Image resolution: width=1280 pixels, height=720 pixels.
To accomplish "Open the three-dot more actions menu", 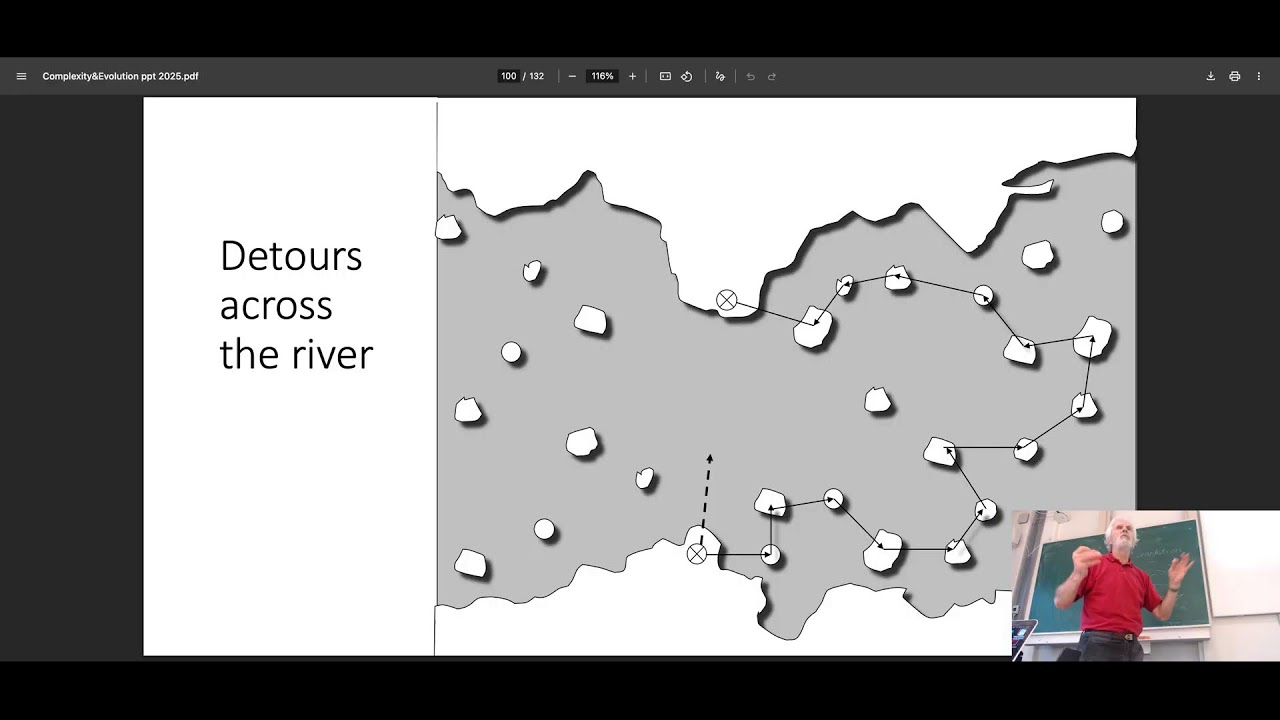I will tap(1259, 76).
